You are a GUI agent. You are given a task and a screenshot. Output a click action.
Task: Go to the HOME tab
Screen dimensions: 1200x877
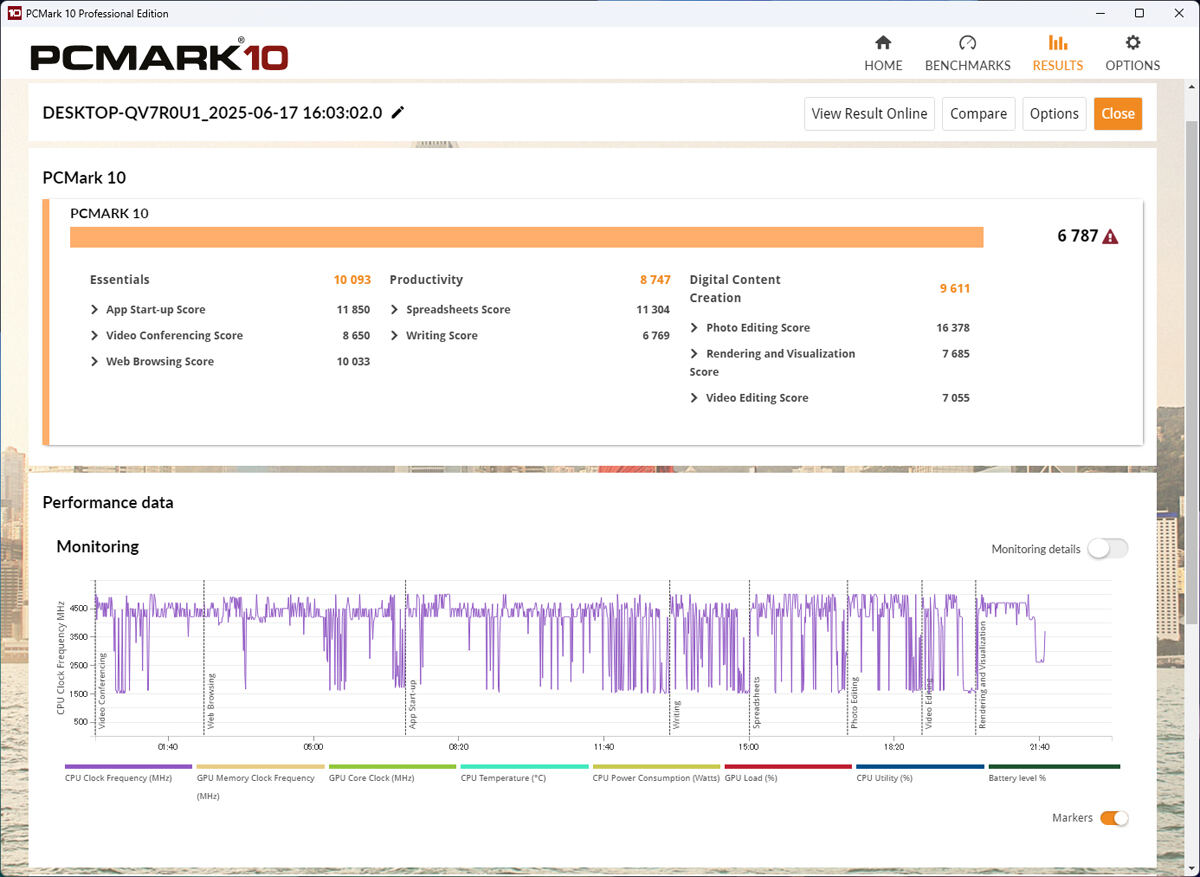click(883, 54)
